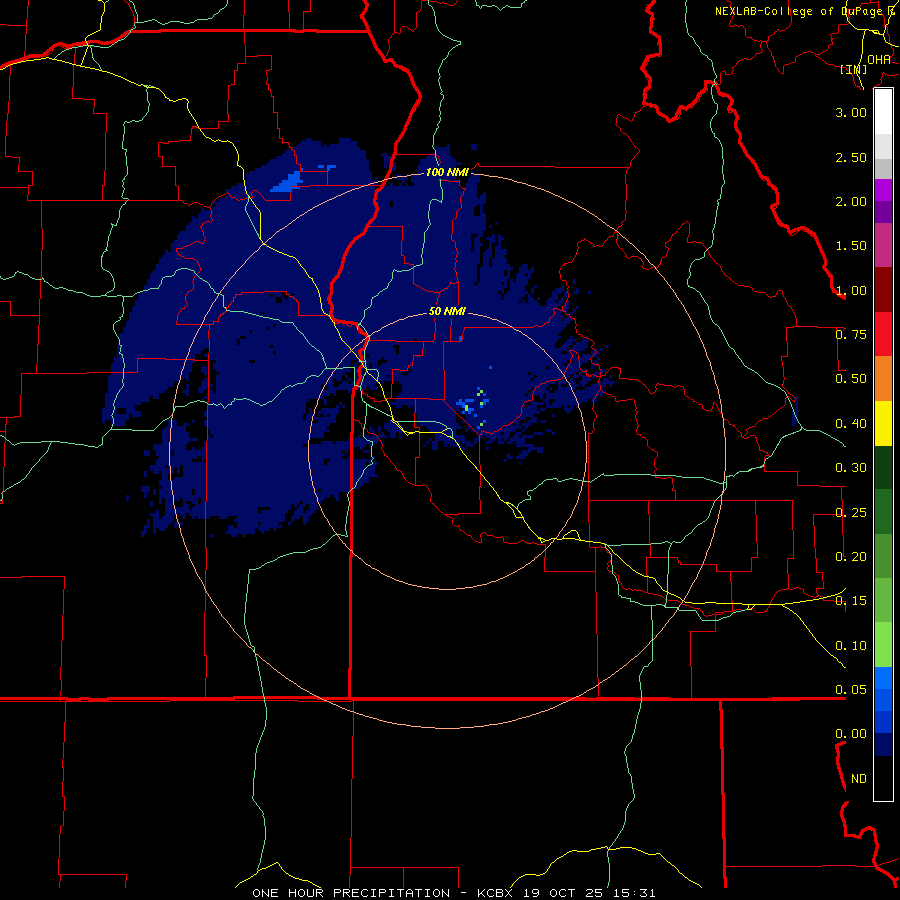Click the light blue precipitation patch in the northwest

287,182
